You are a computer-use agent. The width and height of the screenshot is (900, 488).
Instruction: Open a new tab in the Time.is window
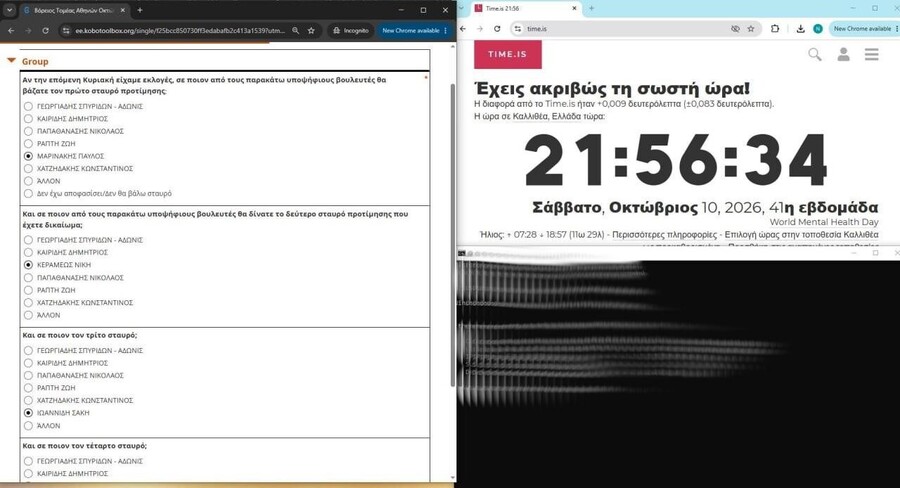coord(591,8)
